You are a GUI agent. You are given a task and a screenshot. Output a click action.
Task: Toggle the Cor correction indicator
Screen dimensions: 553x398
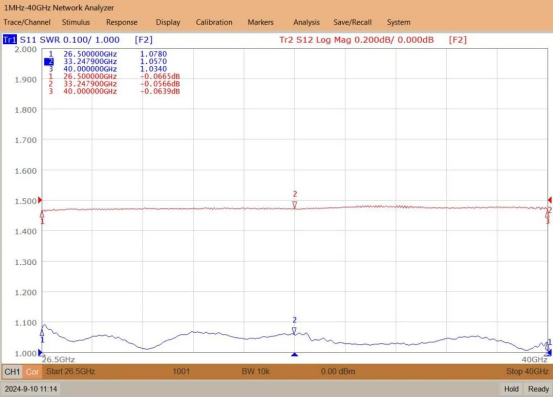32,372
